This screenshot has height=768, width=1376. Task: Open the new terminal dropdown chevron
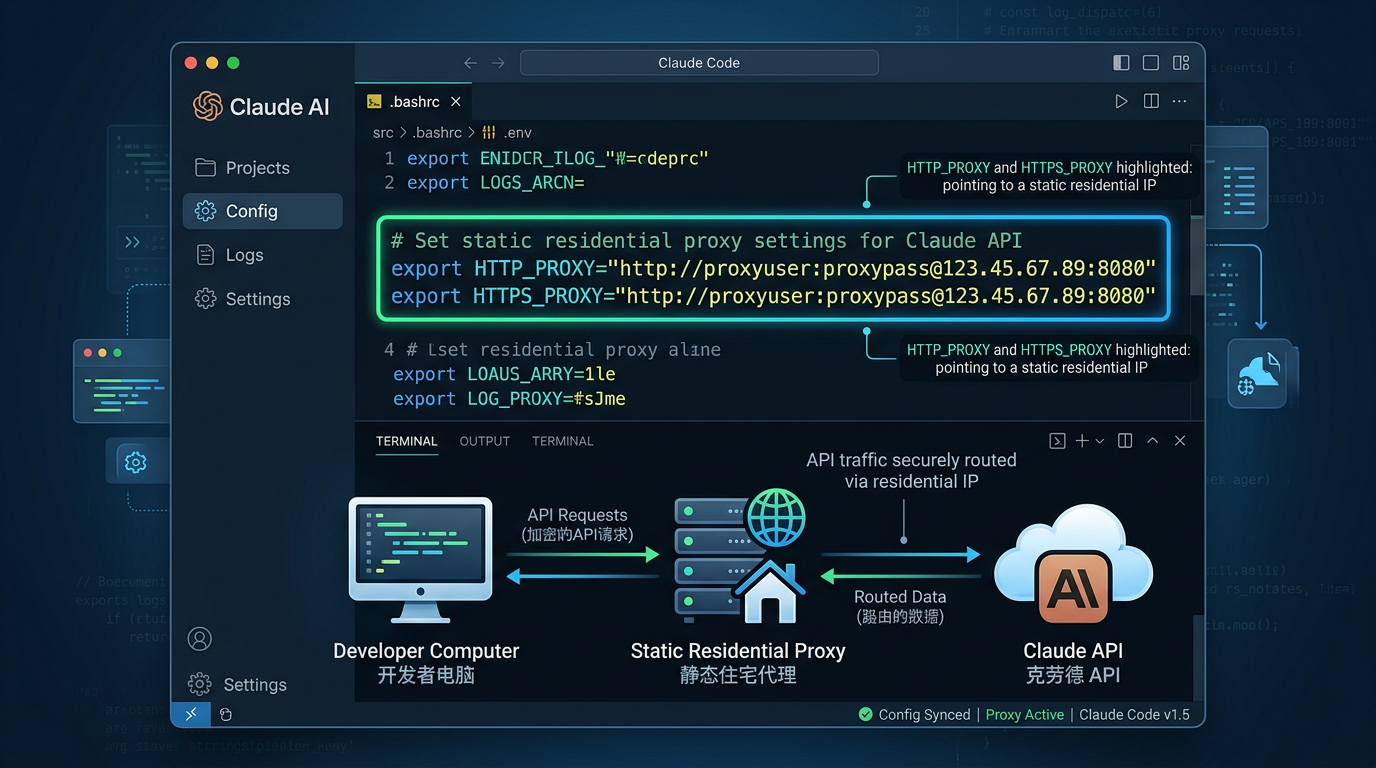(x=1100, y=441)
